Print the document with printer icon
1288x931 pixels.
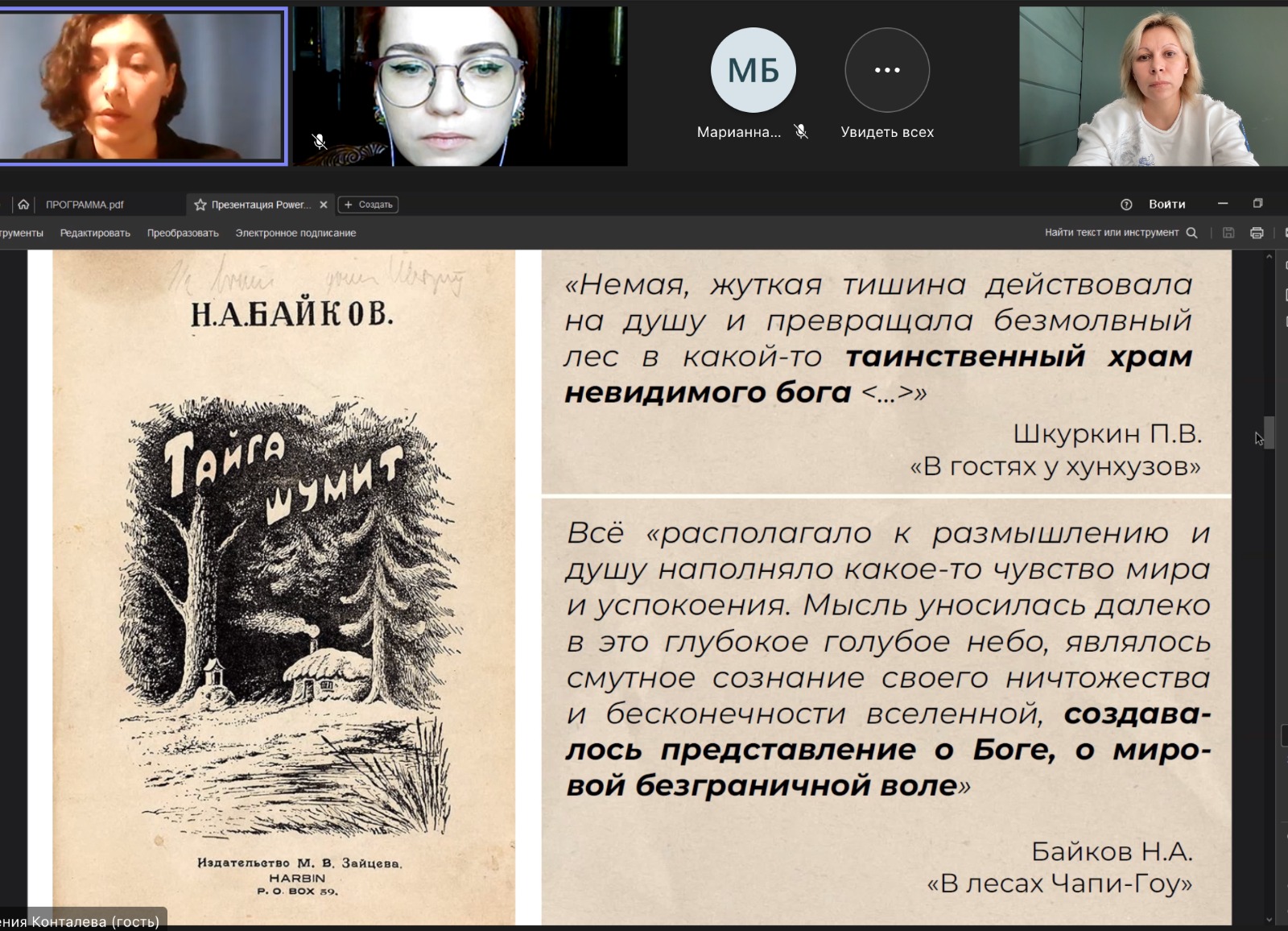click(x=1257, y=233)
